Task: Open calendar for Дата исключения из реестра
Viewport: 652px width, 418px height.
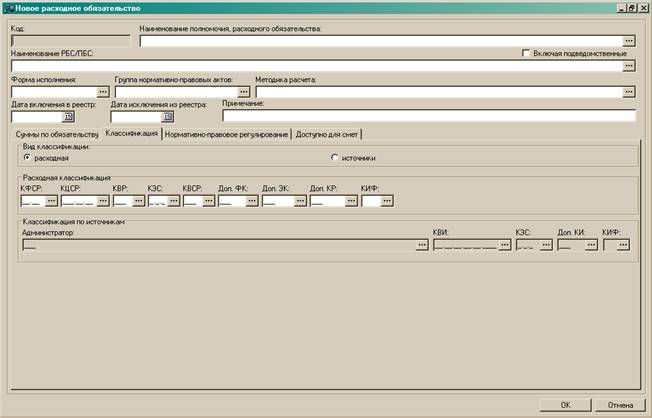Action: pyautogui.click(x=168, y=117)
